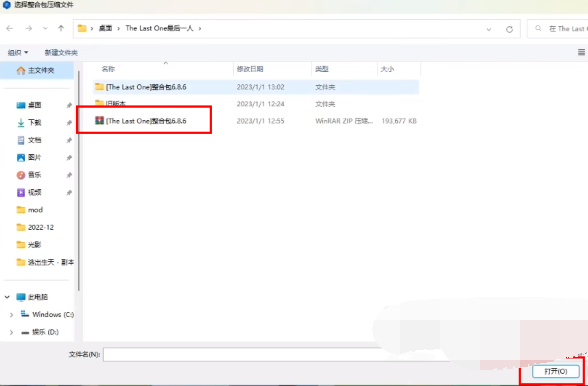Click the date 2023/1/1 12:55 cell
This screenshot has height=386, width=588.
pyautogui.click(x=260, y=121)
